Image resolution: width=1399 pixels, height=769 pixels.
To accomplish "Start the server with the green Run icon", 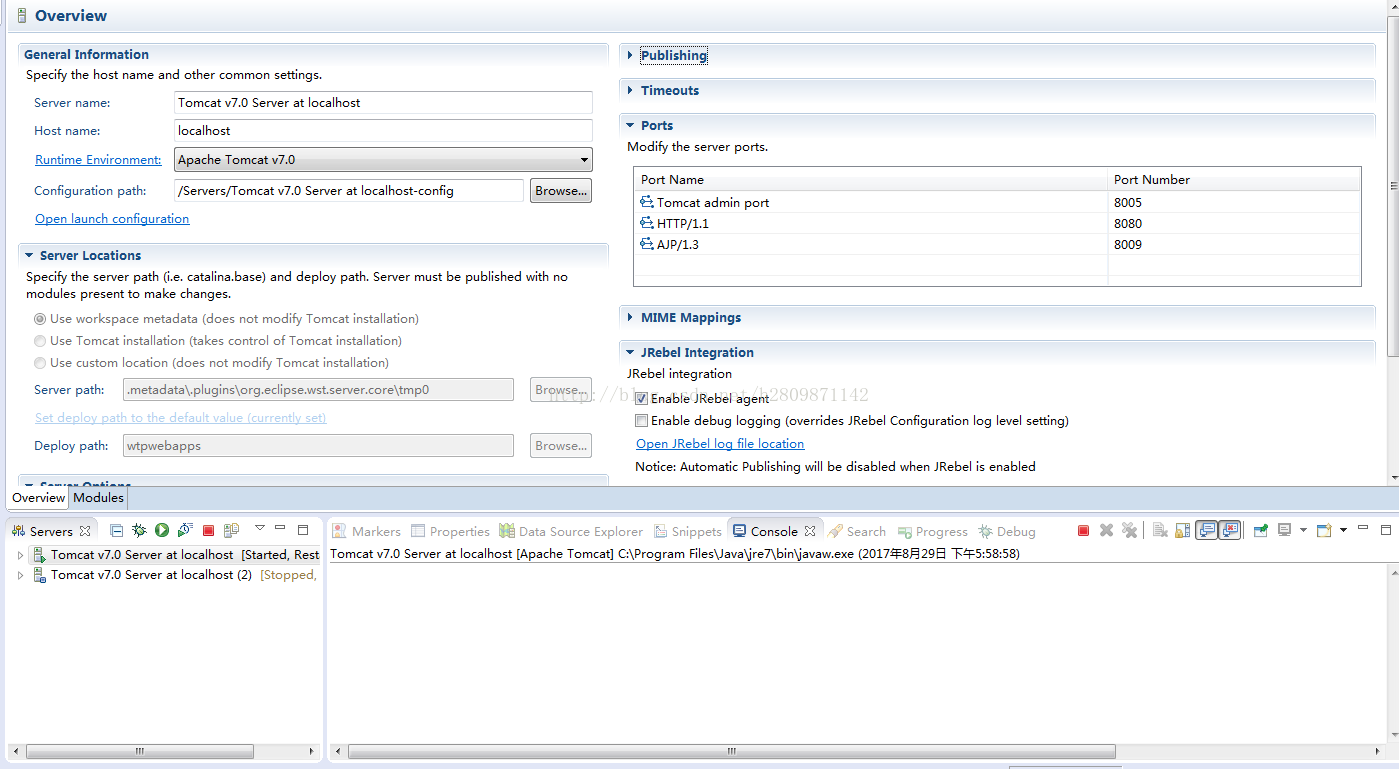I will pyautogui.click(x=162, y=531).
